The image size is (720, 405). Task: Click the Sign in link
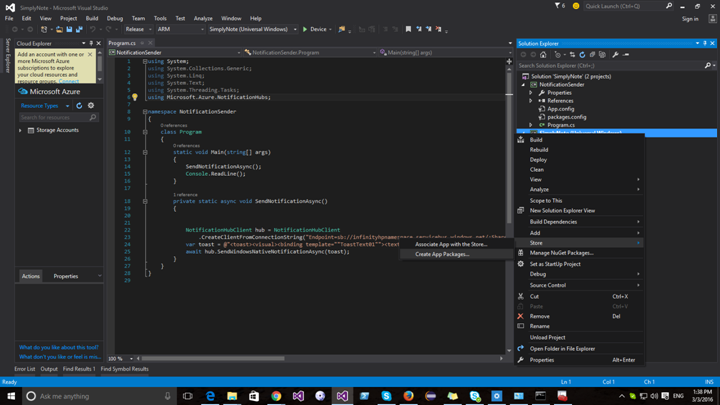pos(690,18)
